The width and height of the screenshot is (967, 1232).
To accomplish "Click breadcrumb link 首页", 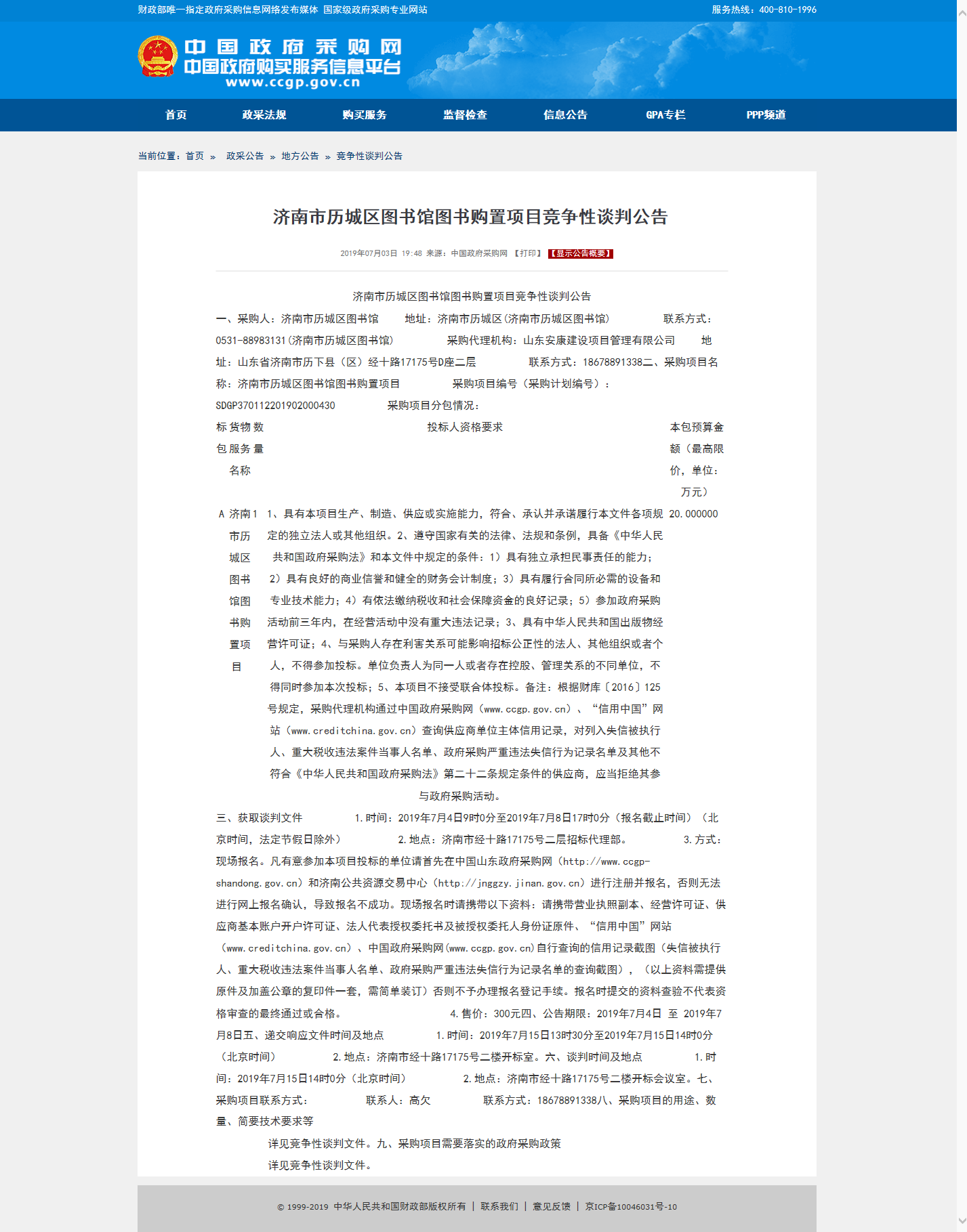I will click(194, 156).
